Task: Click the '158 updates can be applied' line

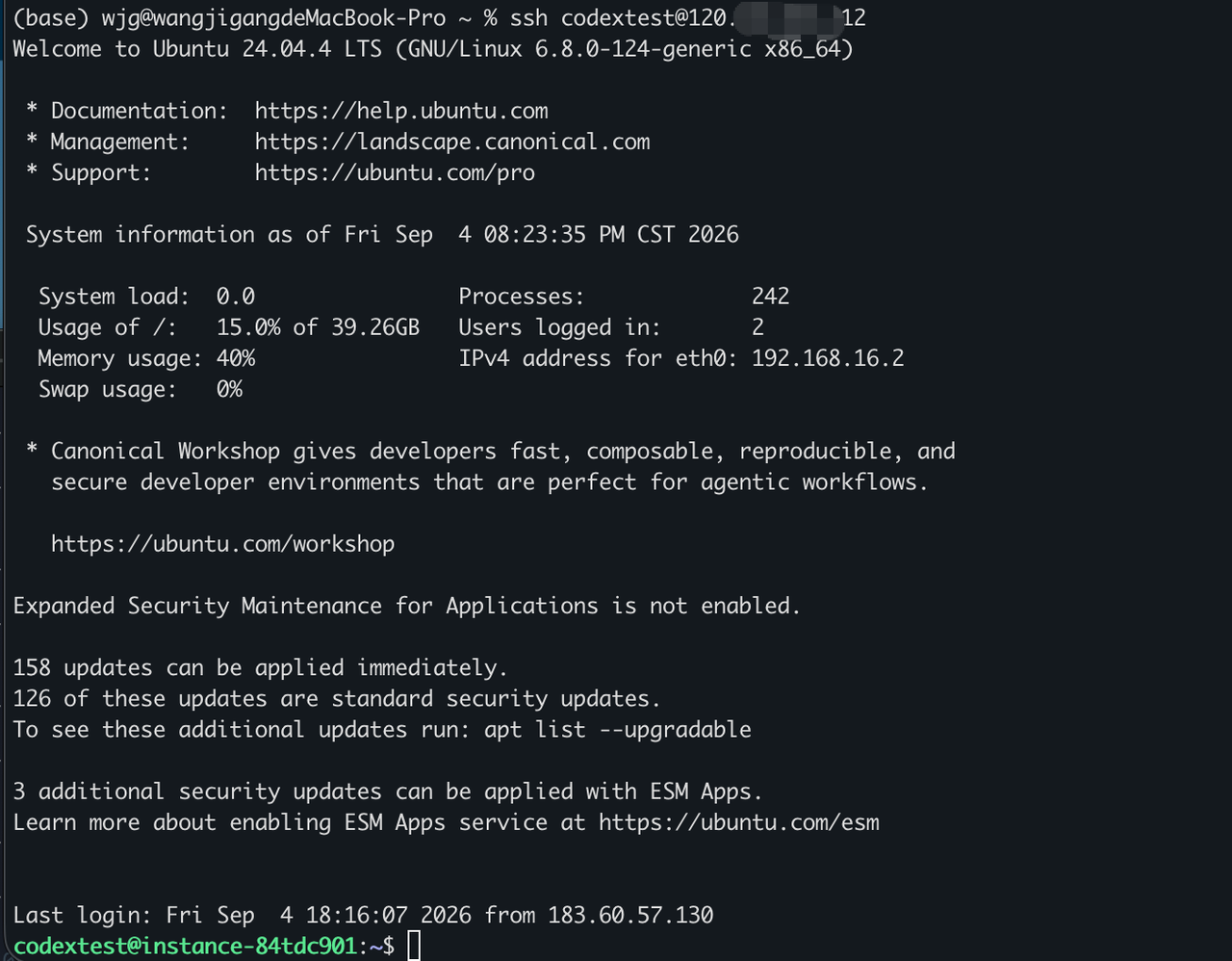Action: [x=260, y=668]
